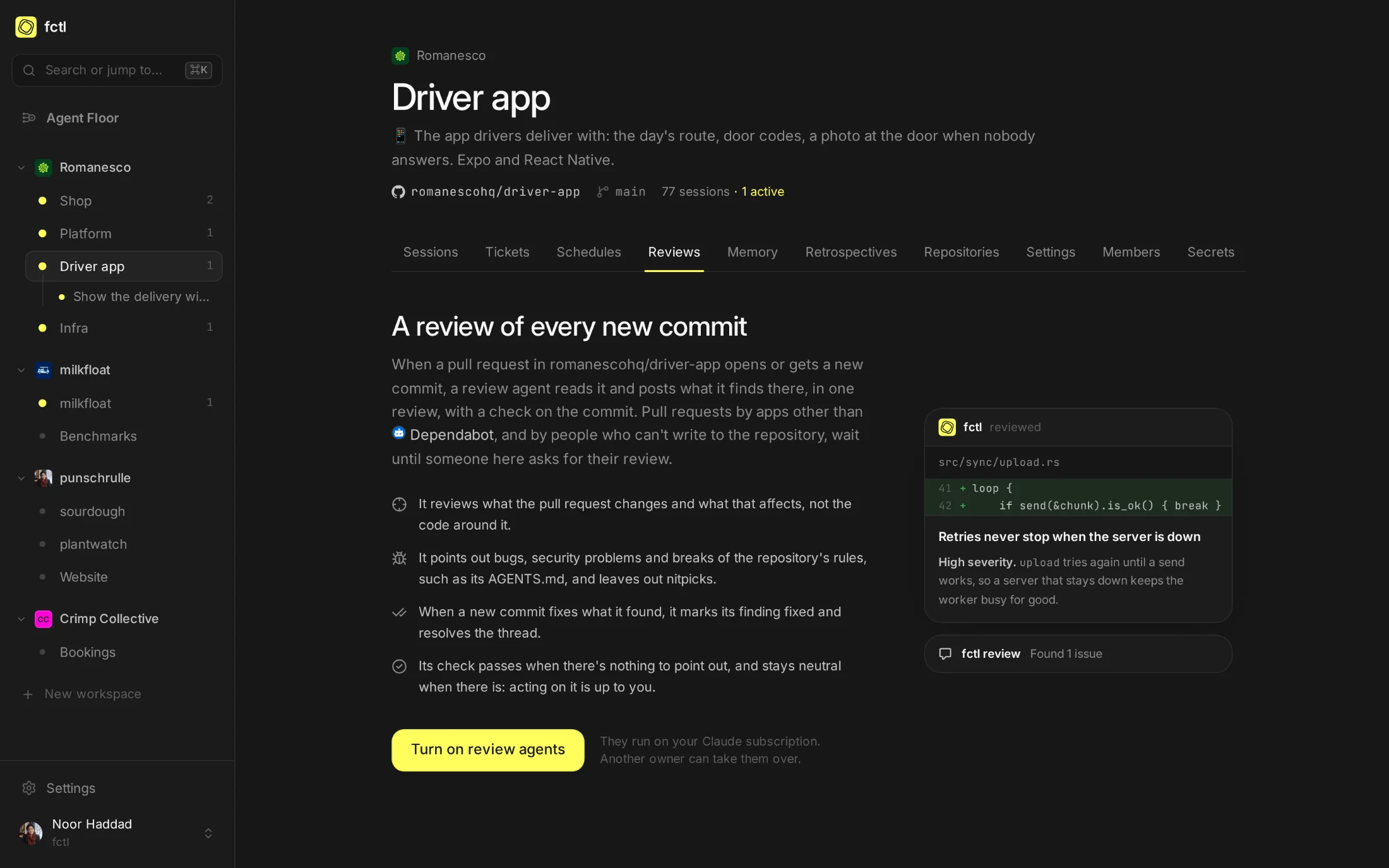Click the punschrulle workspace avatar
Screen dimensions: 1389x868
tap(44, 479)
